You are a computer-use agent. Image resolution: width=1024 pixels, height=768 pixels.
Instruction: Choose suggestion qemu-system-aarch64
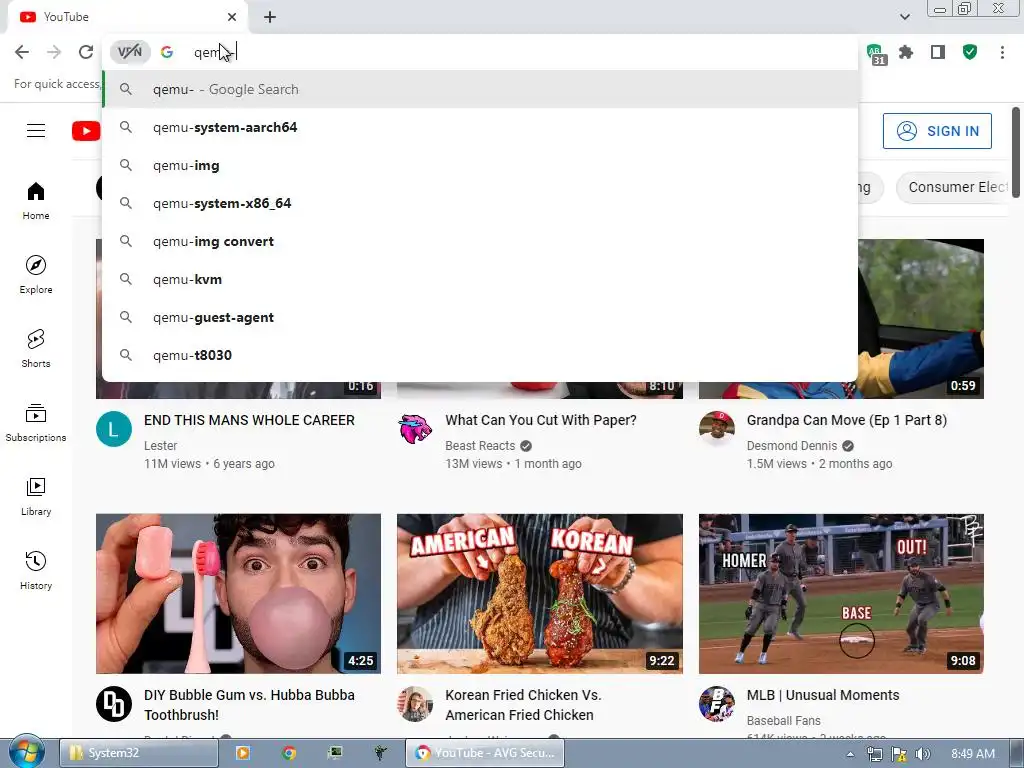[x=480, y=127]
